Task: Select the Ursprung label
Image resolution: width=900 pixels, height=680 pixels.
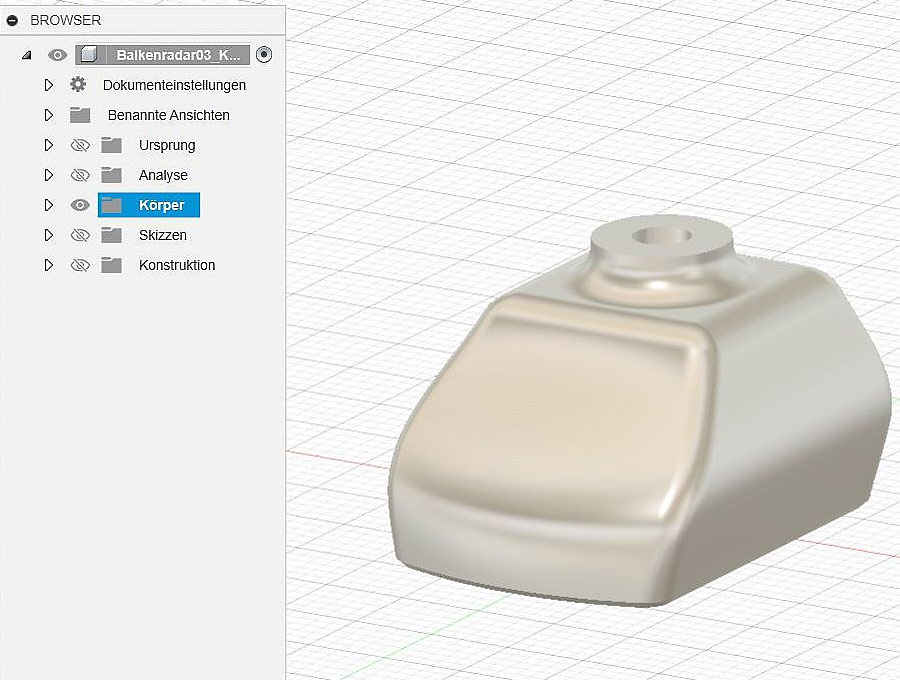Action: tap(166, 145)
